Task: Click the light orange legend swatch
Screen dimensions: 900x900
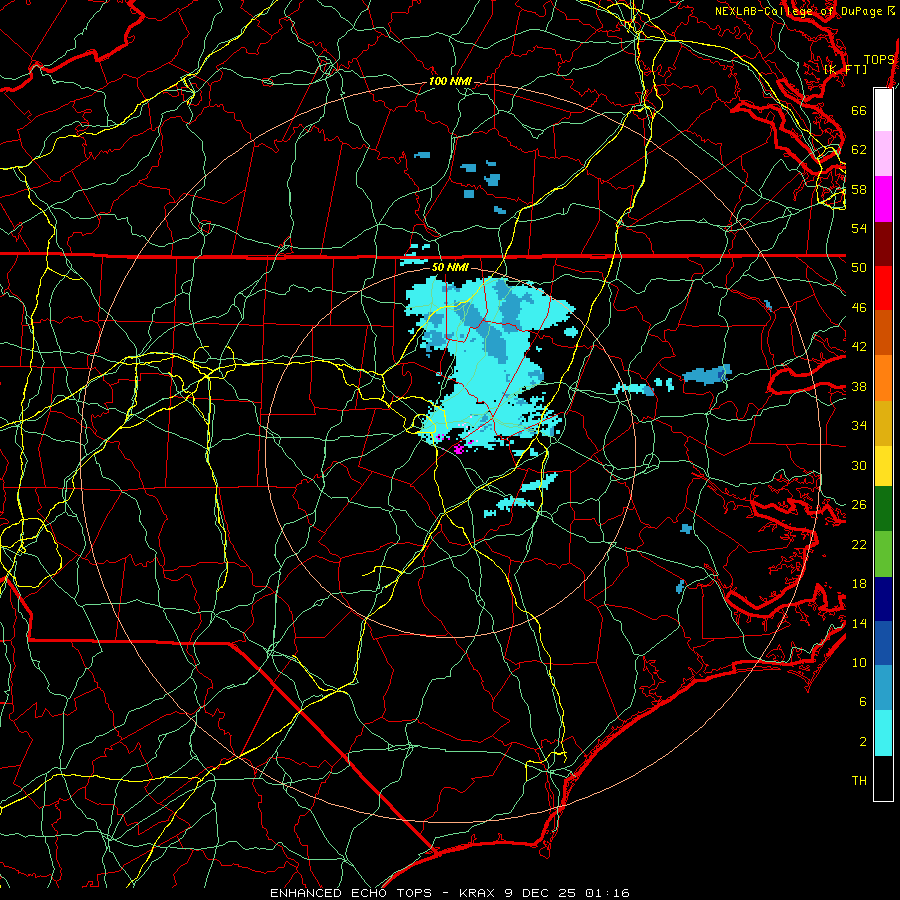Action: click(x=883, y=378)
